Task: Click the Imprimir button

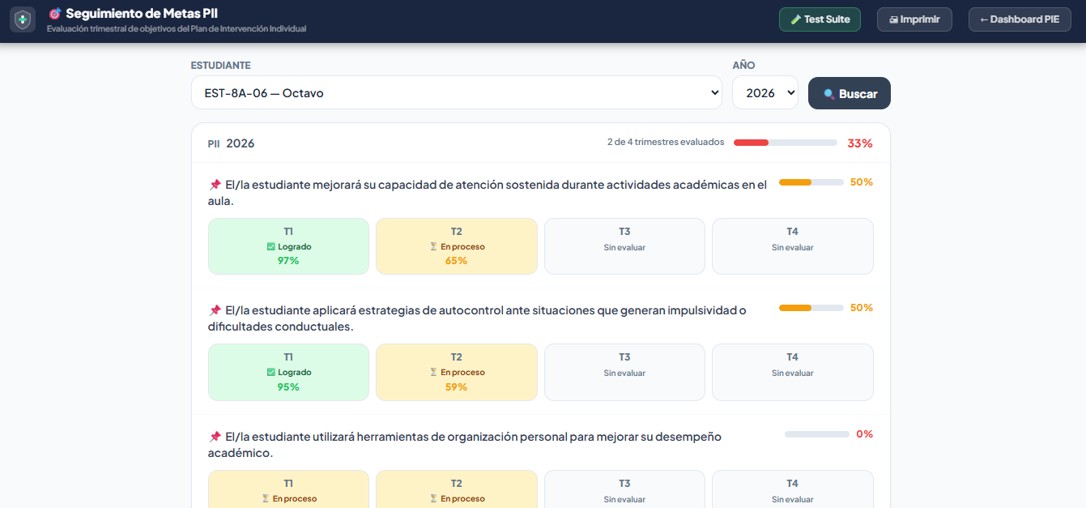Action: point(914,19)
